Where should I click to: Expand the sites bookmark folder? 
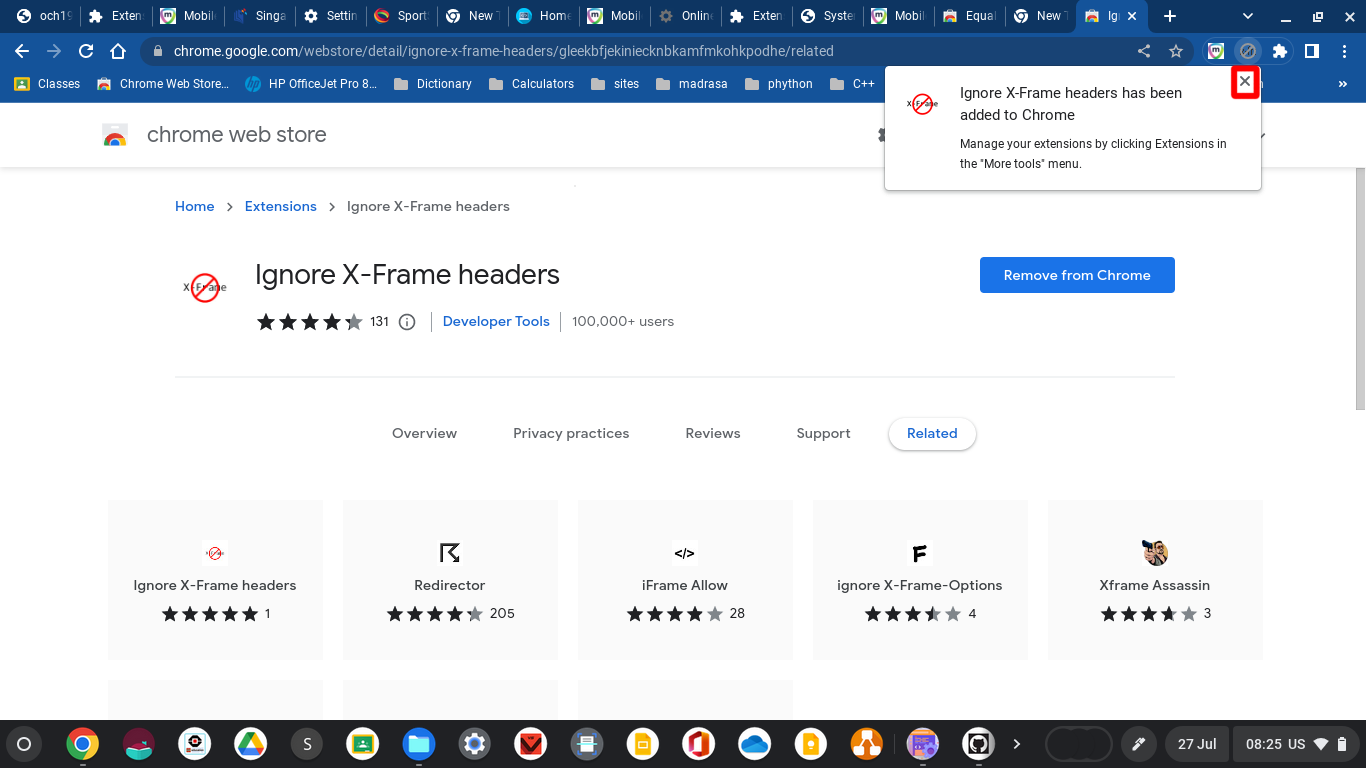[x=615, y=84]
